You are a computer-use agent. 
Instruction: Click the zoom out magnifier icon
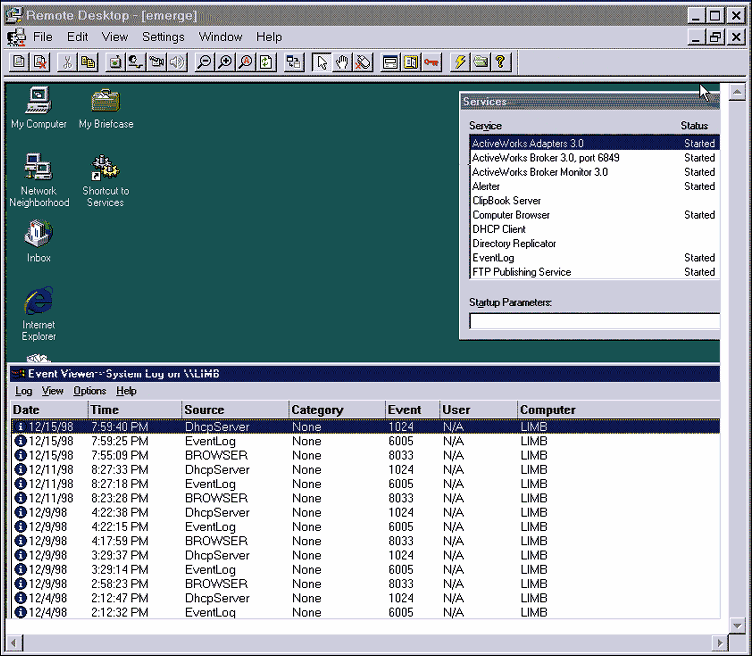click(x=204, y=62)
